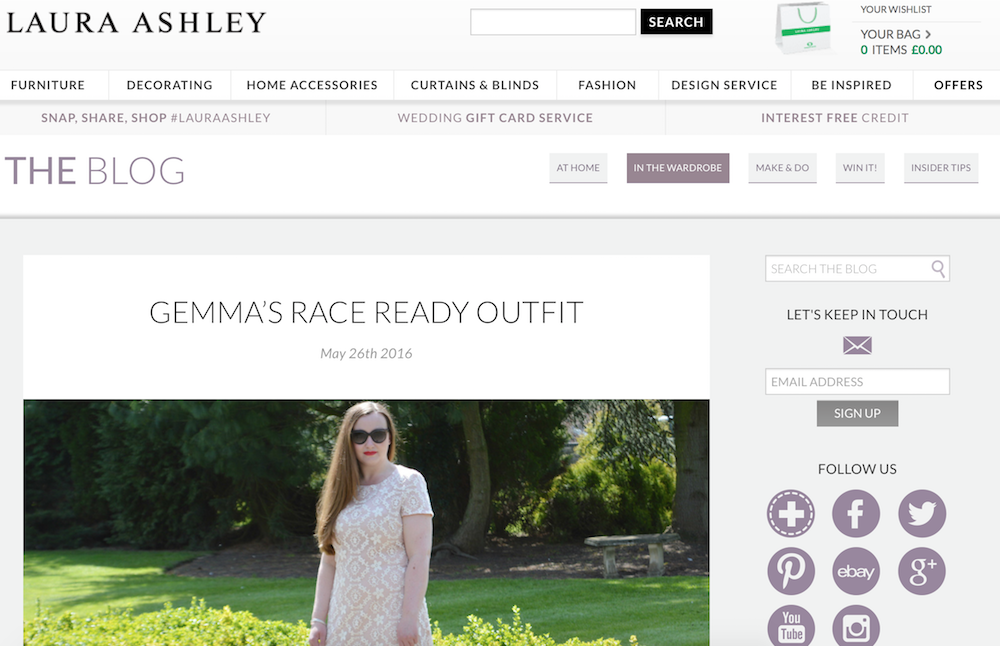Screen dimensions: 1000x646
Task: Select the Make & Do blog tab
Action: coord(783,168)
